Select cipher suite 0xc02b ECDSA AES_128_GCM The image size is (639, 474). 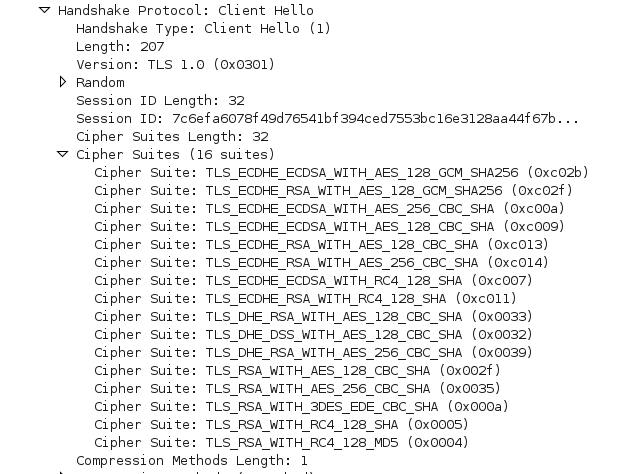tap(342, 172)
